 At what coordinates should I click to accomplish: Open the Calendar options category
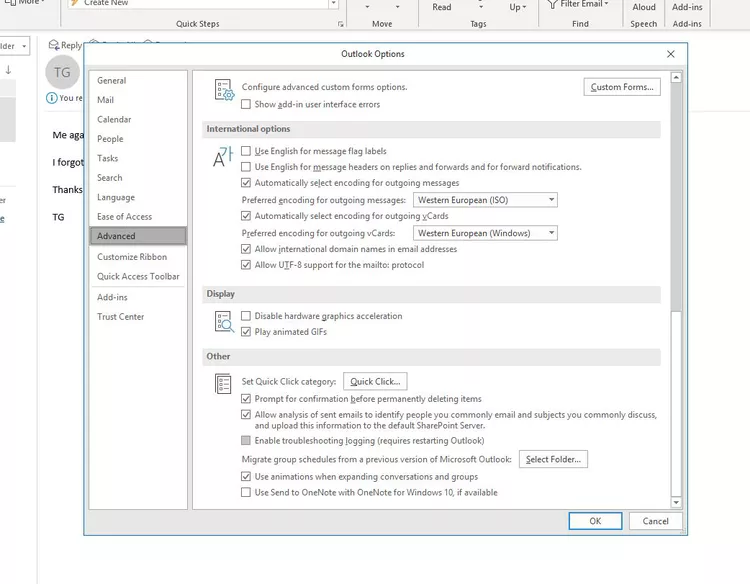[x=138, y=120]
